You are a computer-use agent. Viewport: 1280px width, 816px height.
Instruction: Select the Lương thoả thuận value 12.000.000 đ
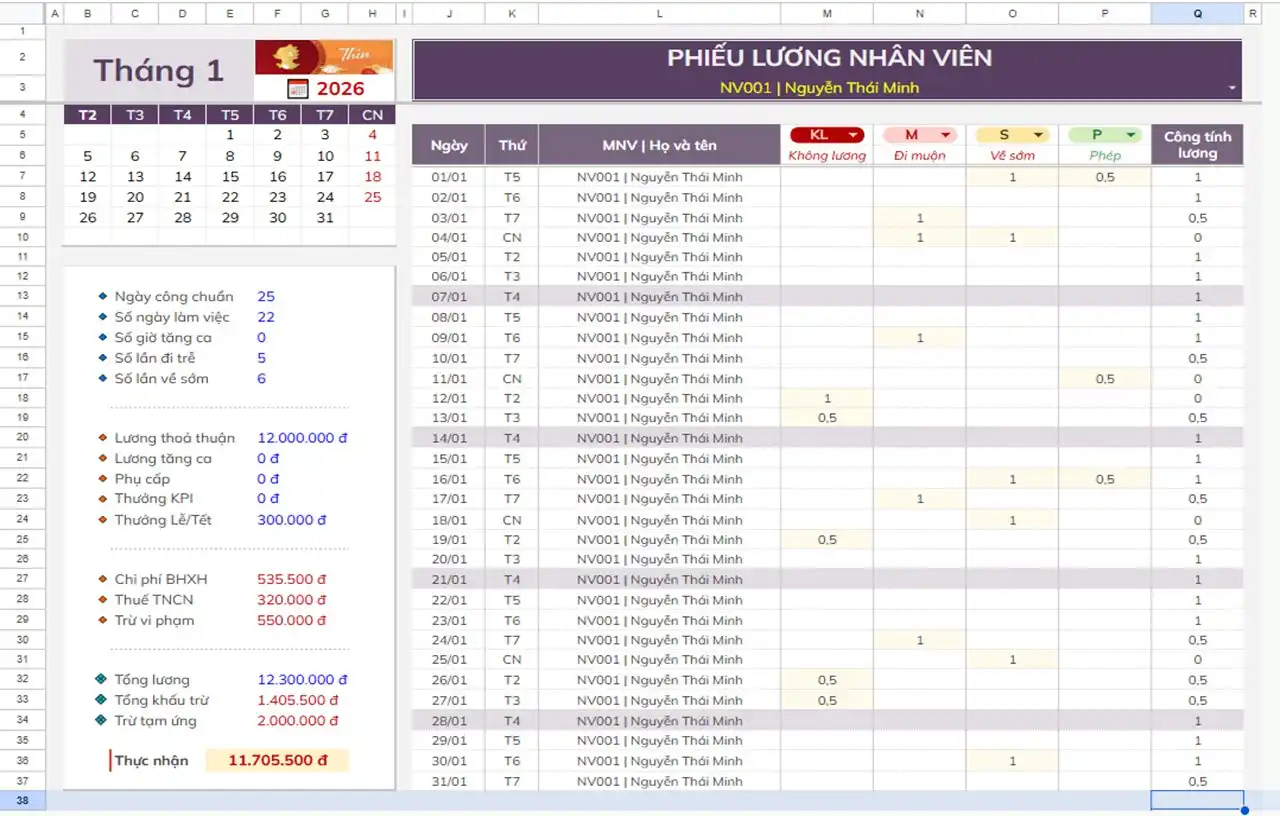coord(303,438)
